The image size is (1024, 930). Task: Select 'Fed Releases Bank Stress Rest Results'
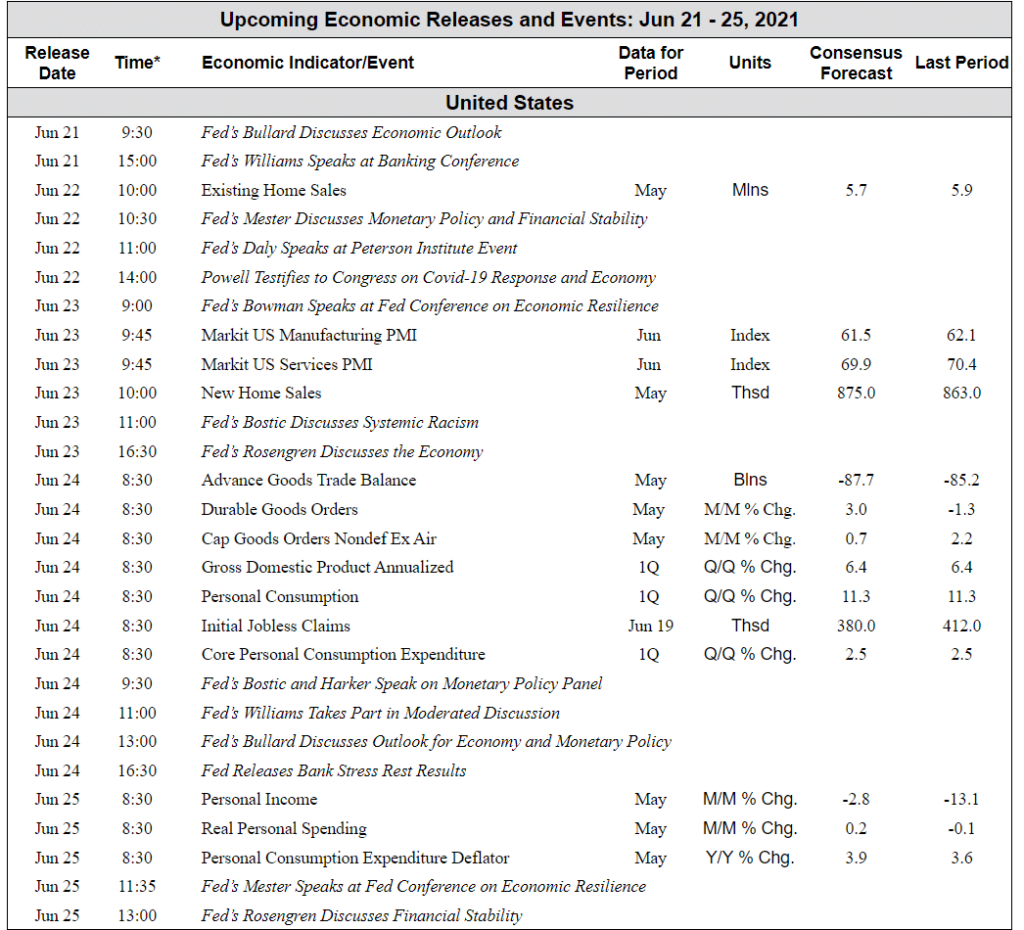click(x=334, y=771)
